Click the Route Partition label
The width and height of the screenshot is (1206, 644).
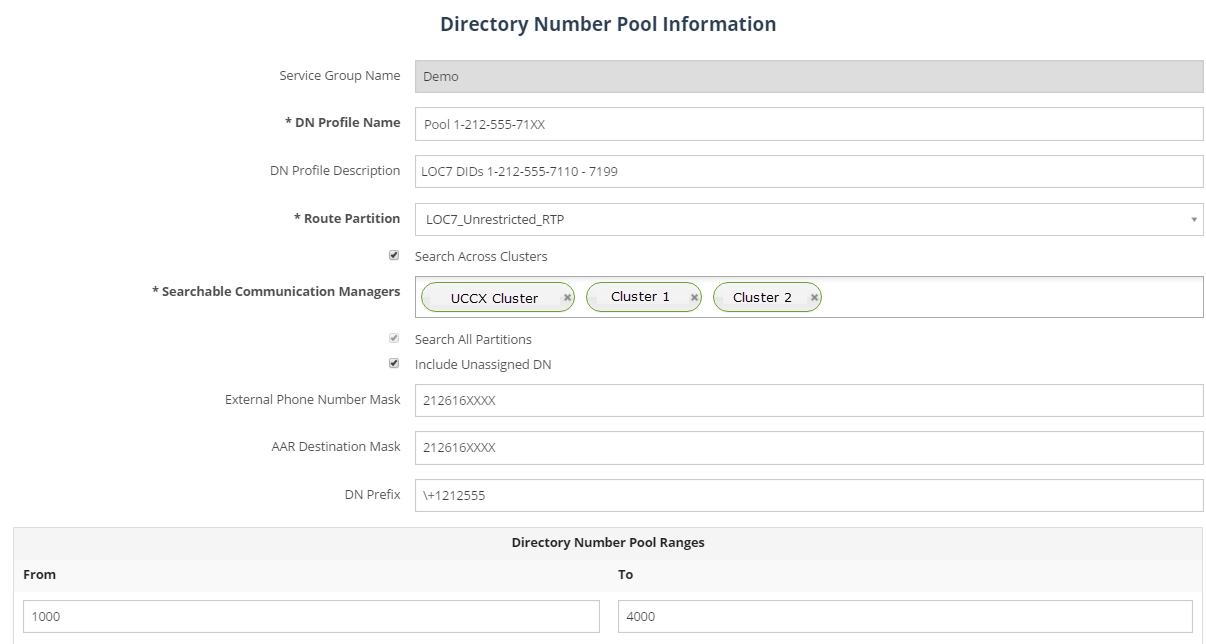pyautogui.click(x=347, y=219)
